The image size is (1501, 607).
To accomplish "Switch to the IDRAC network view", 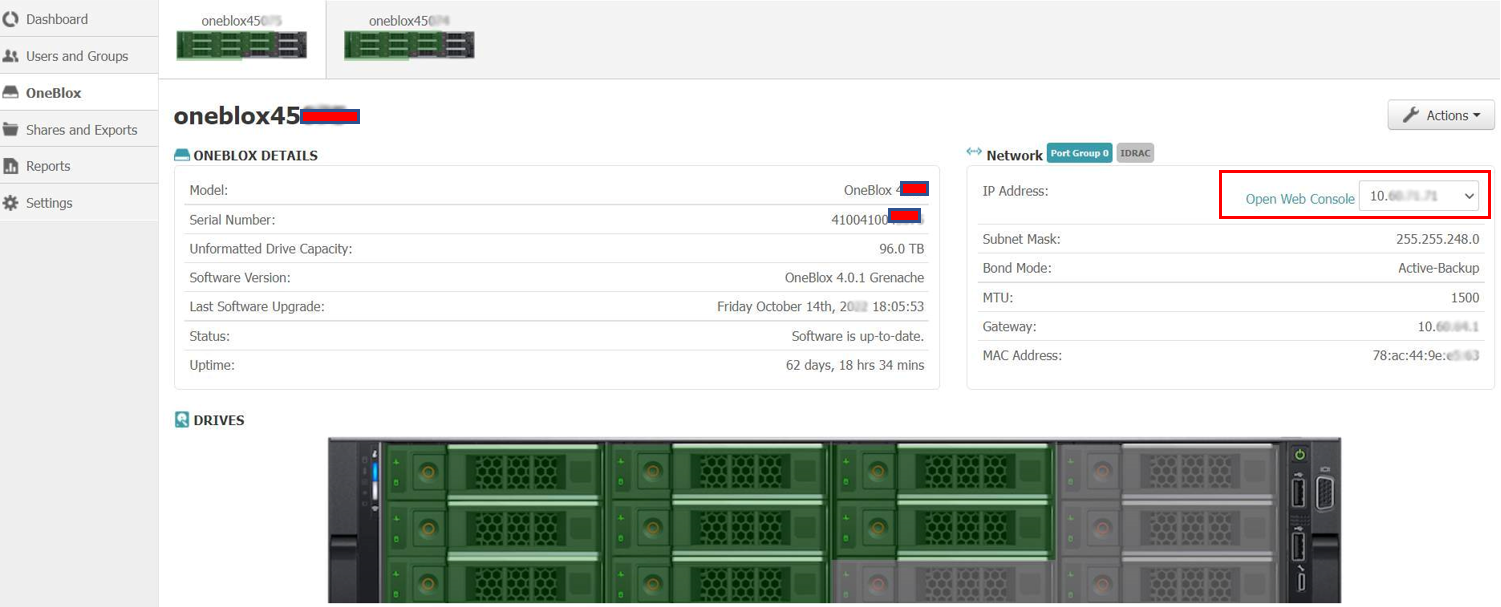I will [1135, 152].
